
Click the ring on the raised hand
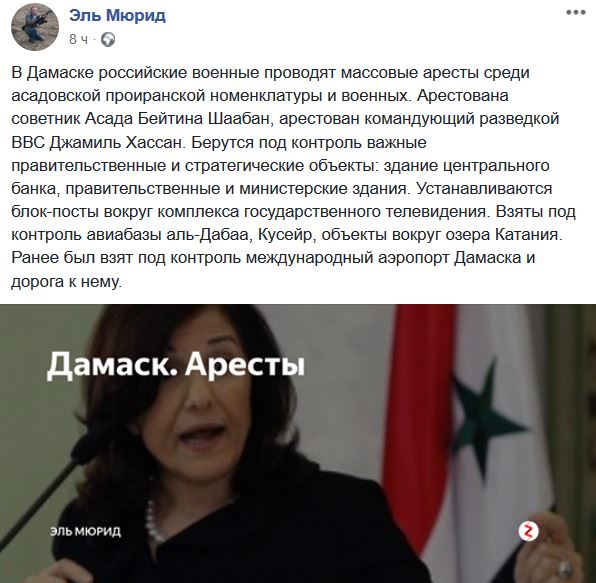(562, 569)
